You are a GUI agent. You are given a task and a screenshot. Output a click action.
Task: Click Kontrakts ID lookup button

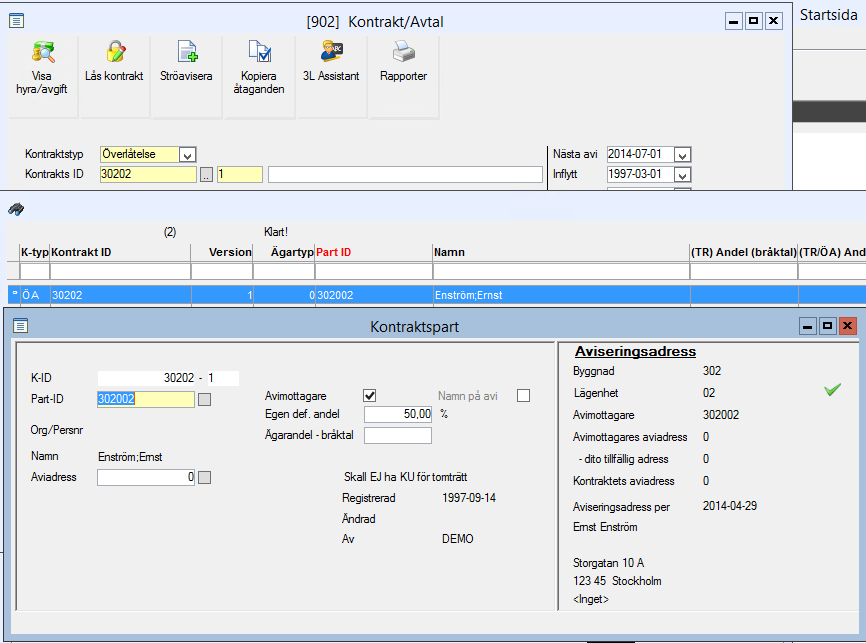click(x=206, y=175)
